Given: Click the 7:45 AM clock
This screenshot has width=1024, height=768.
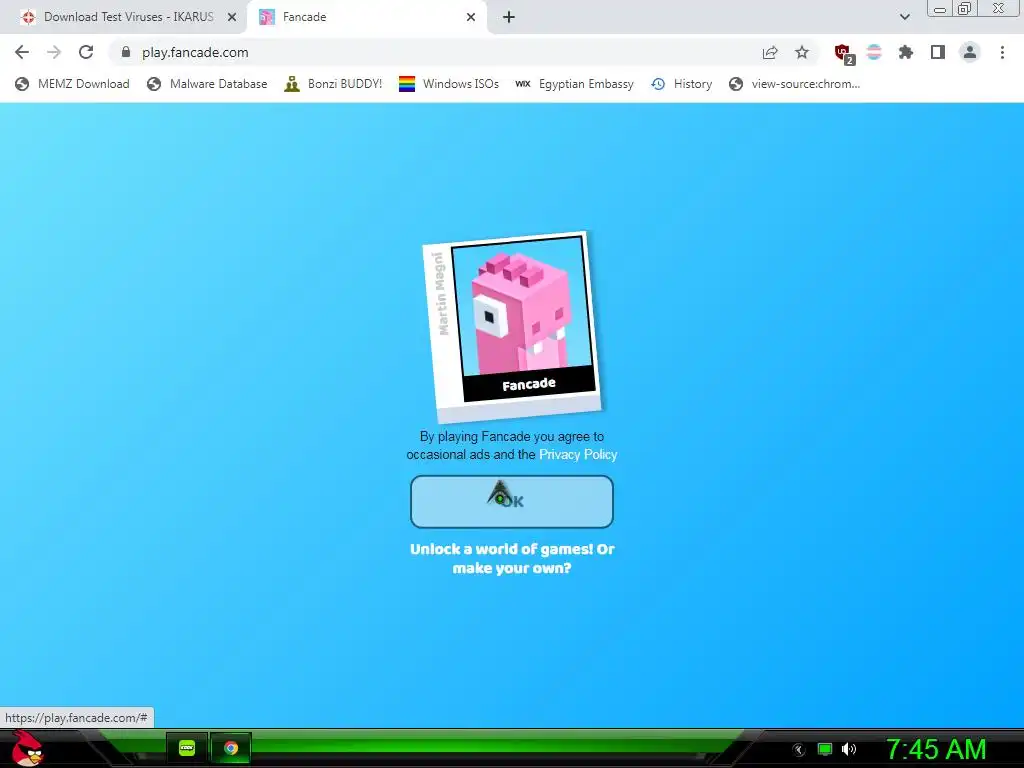Looking at the screenshot, I should pos(936,749).
